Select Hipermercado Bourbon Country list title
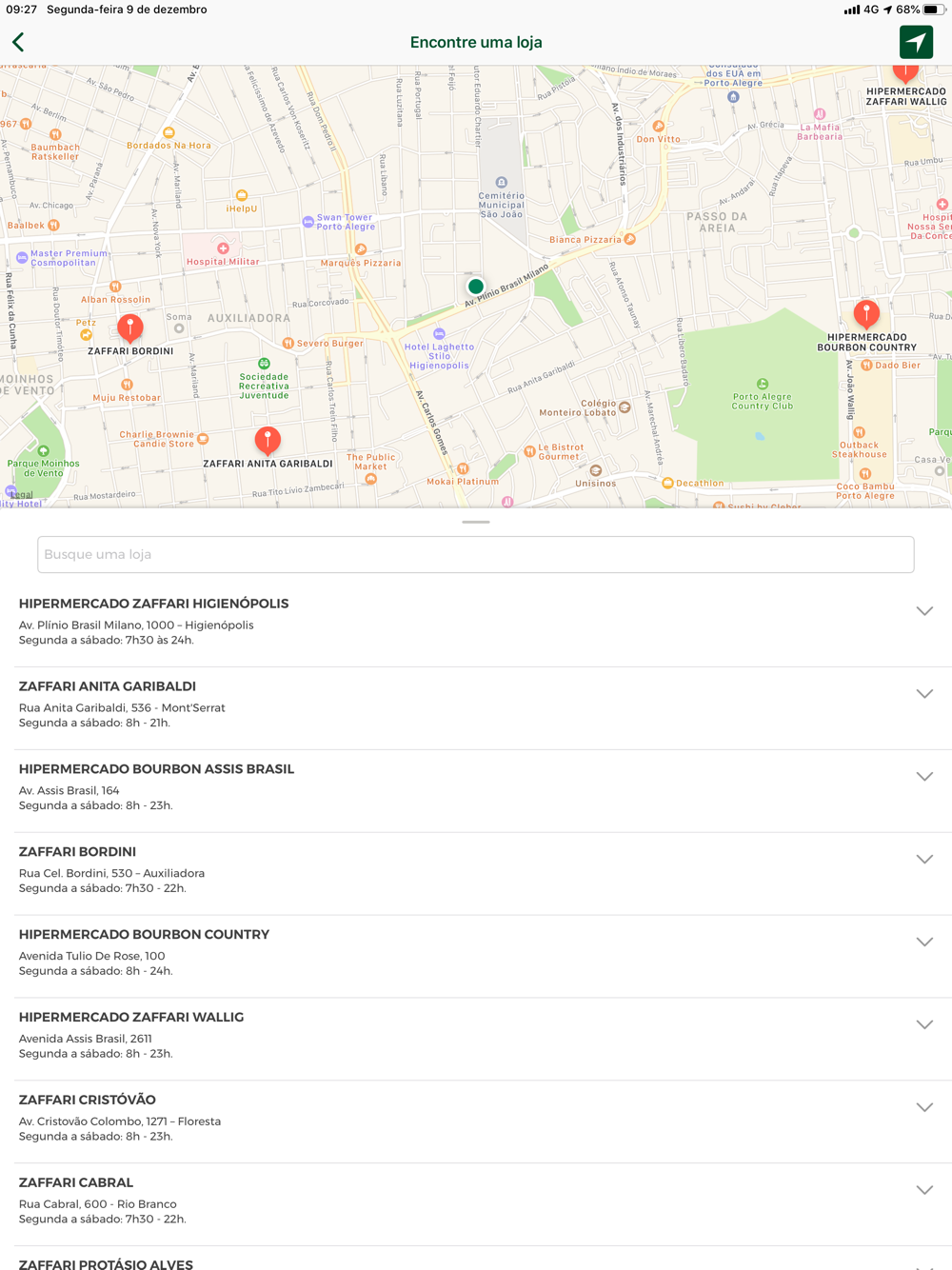Viewport: 952px width, 1270px height. pos(144,935)
